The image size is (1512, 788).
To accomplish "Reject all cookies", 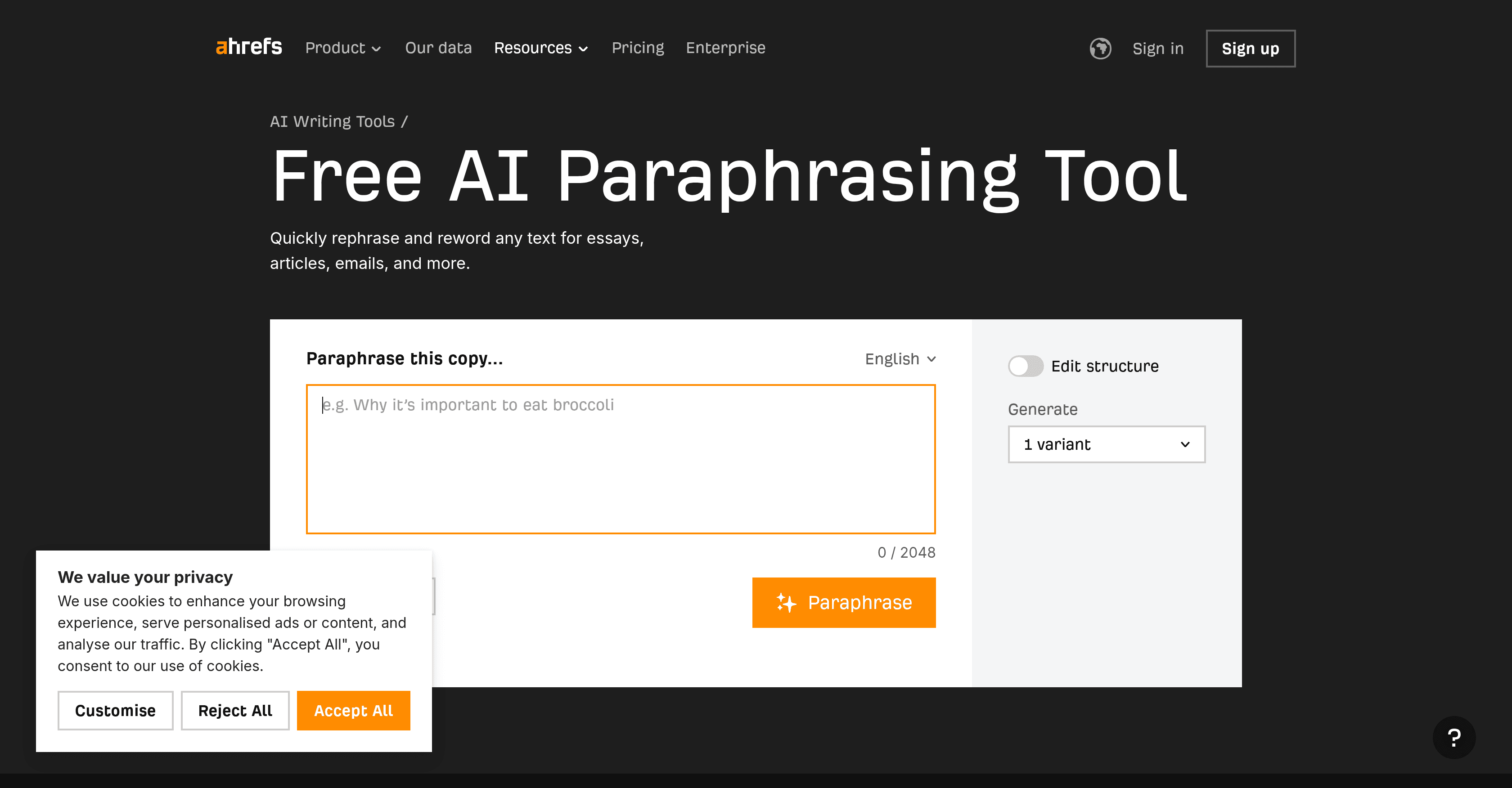I will (x=235, y=711).
